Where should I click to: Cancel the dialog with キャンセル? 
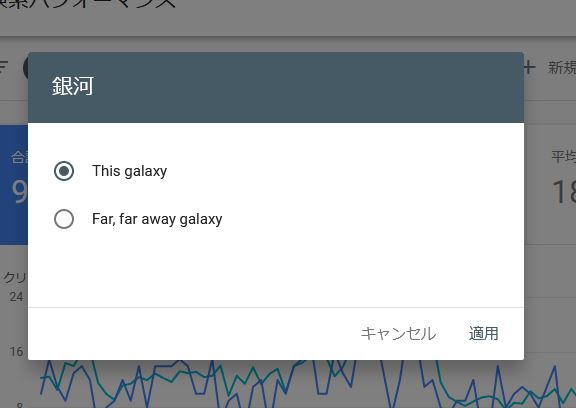398,333
